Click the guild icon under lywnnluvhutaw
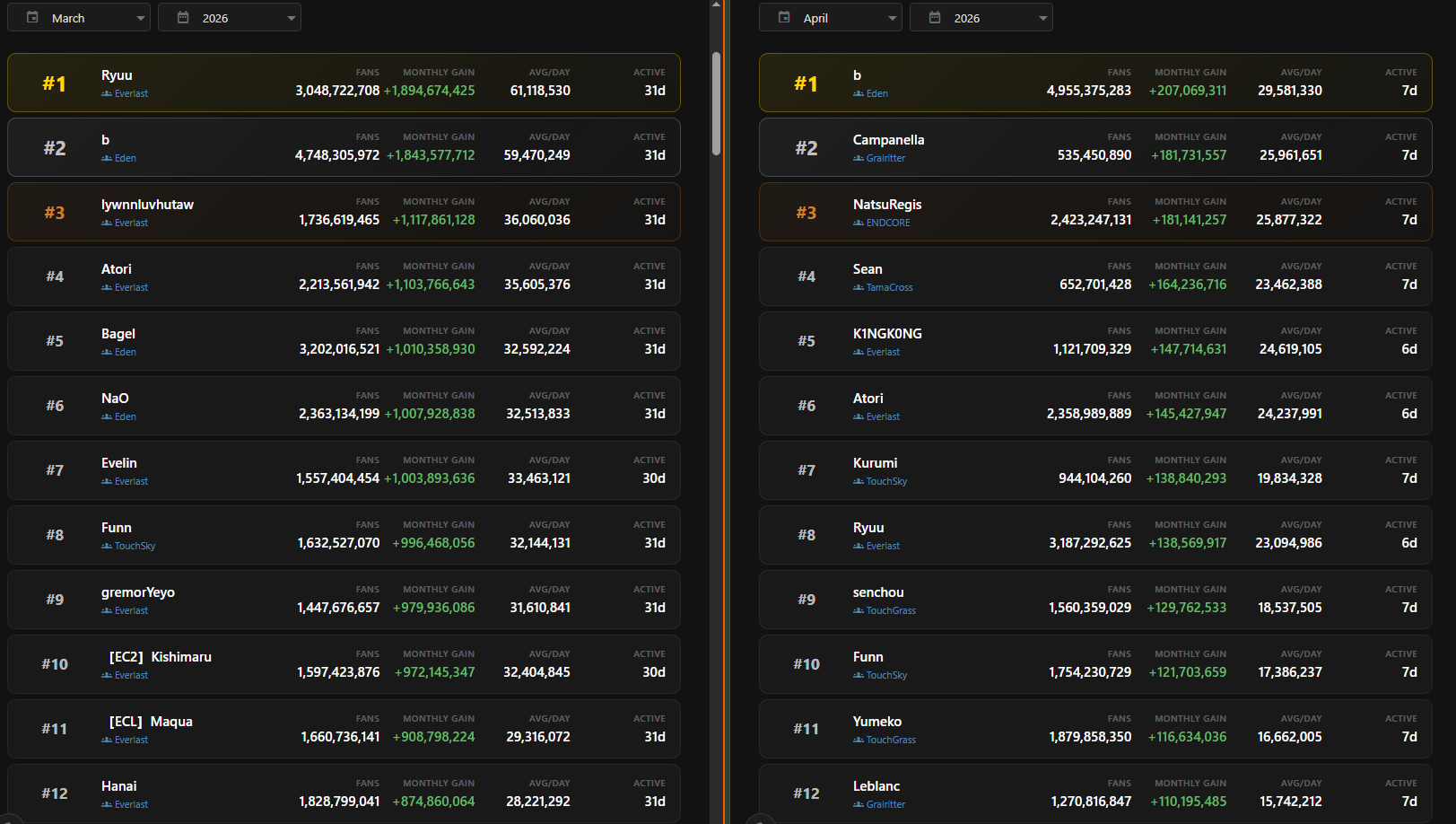Image resolution: width=1456 pixels, height=824 pixels. [x=107, y=224]
